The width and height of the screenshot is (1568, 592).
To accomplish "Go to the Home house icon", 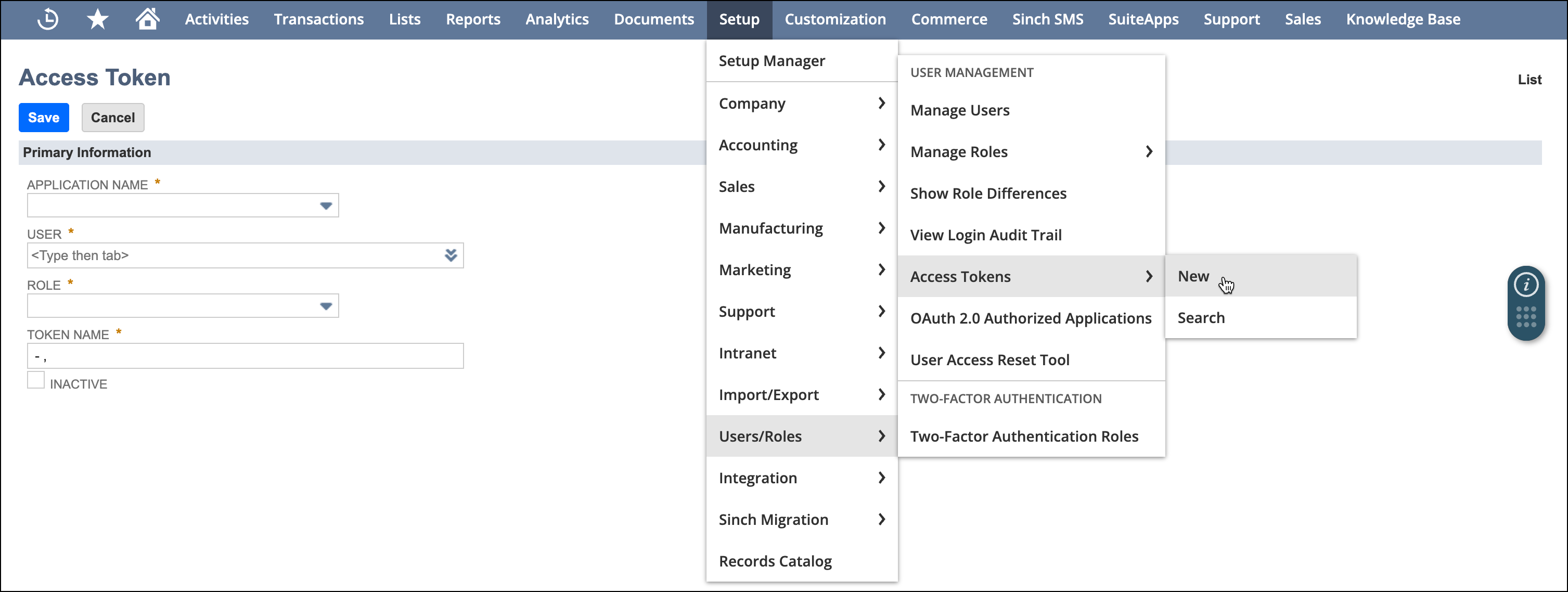I will [147, 18].
